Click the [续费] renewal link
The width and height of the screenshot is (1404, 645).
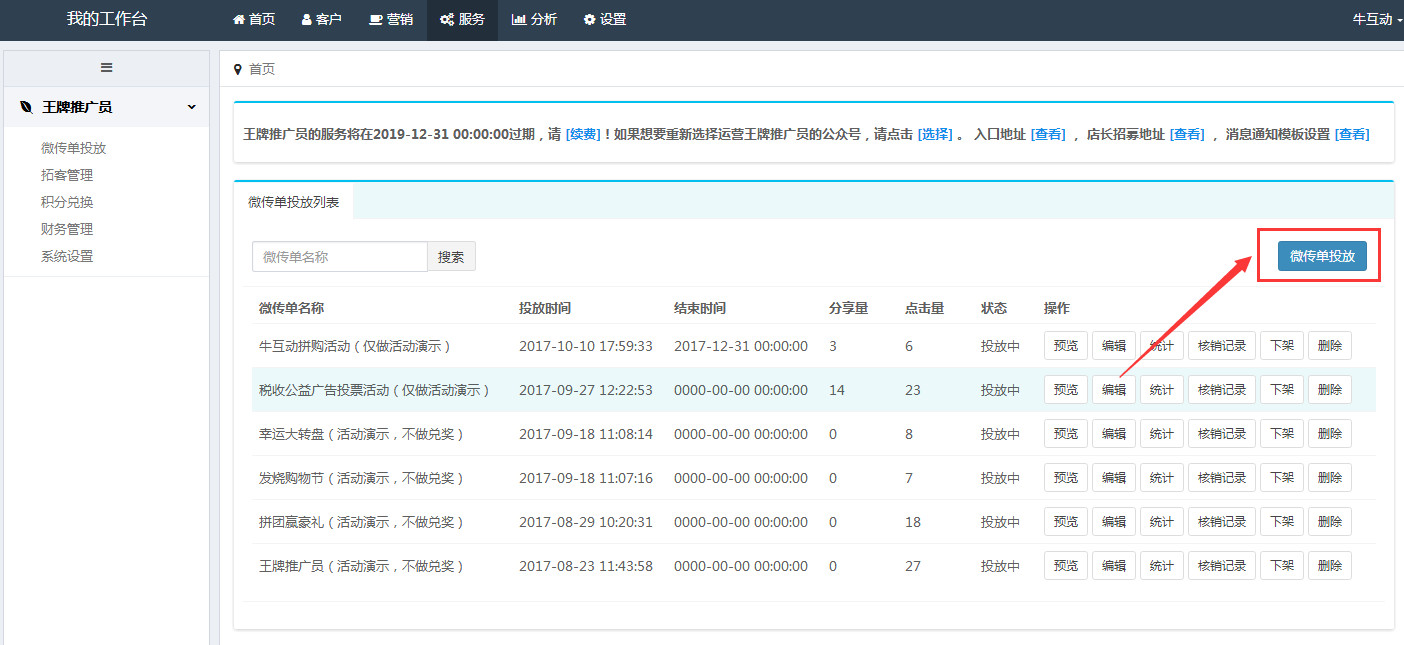[x=583, y=134]
